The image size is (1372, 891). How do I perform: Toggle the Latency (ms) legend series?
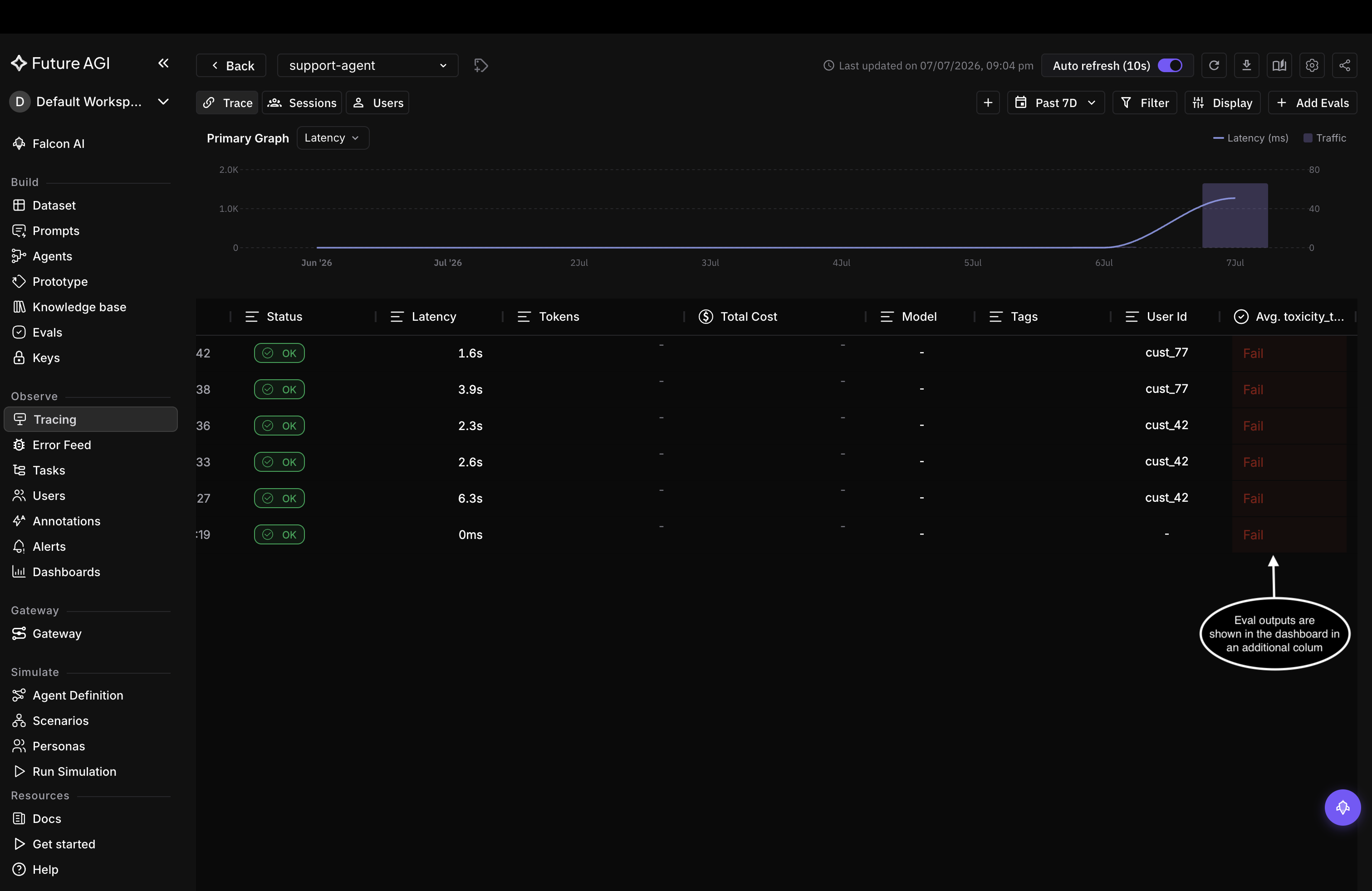(1250, 138)
